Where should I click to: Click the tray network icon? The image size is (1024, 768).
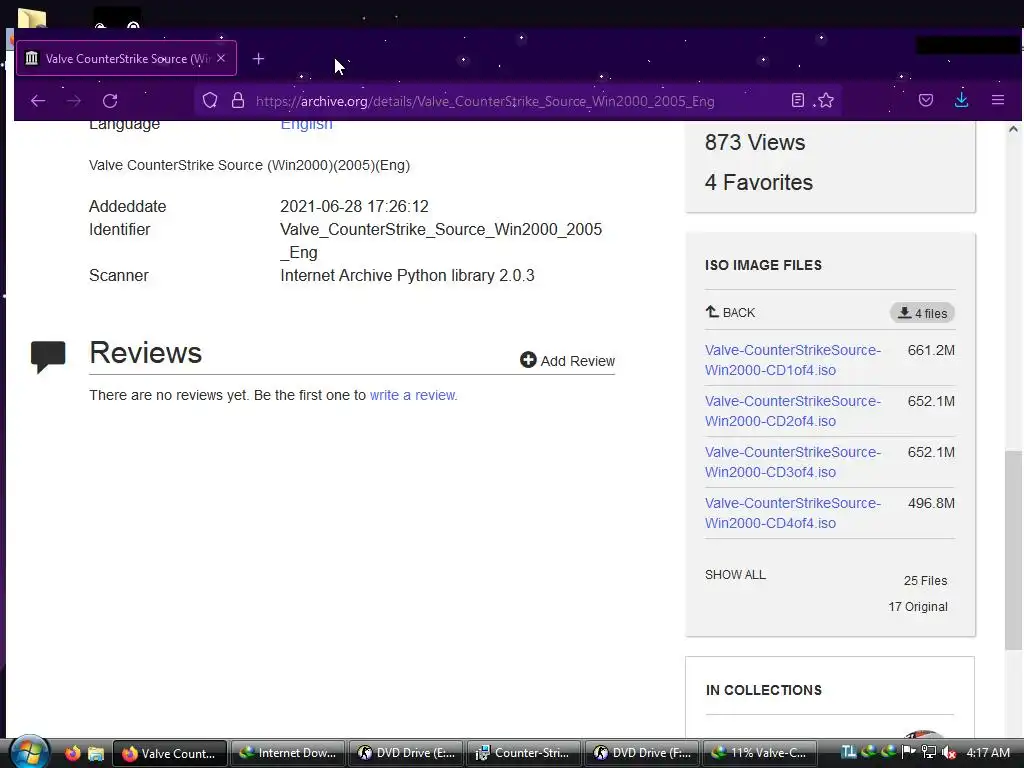(x=929, y=753)
